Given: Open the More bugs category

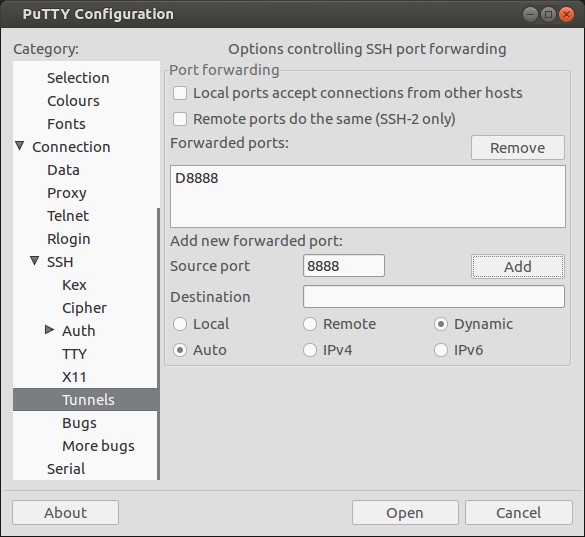Looking at the screenshot, I should coord(98,446).
